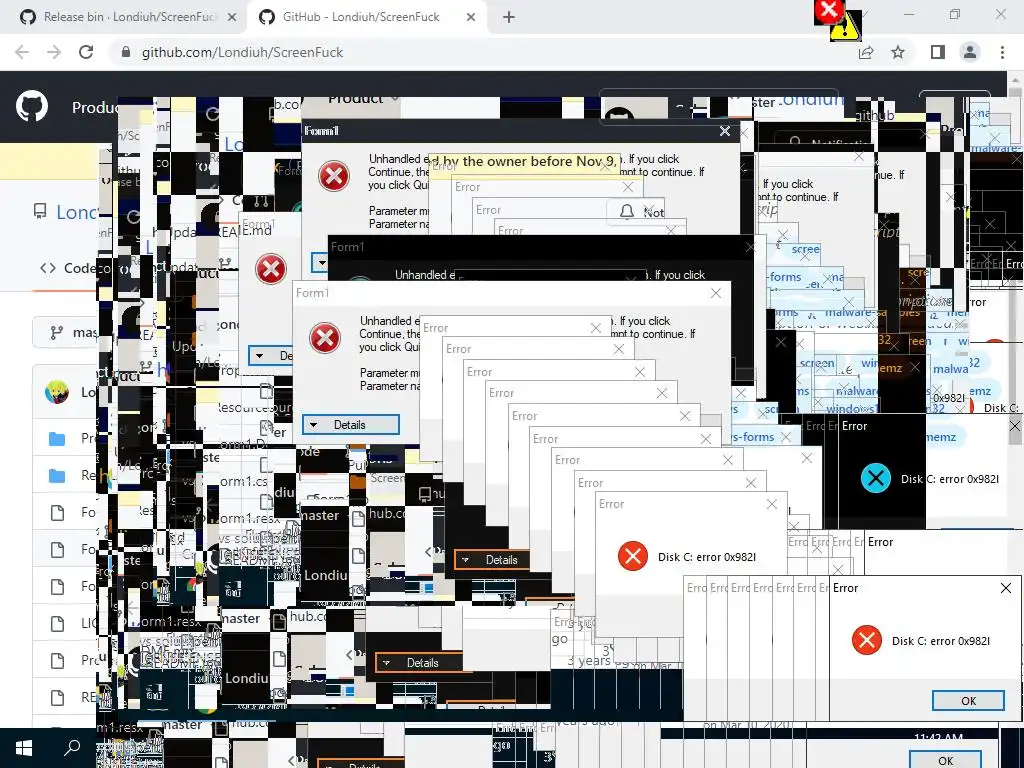Click the red error icon in bold-titled Form1
Viewport: 1024px width, 768px height.
pos(334,176)
